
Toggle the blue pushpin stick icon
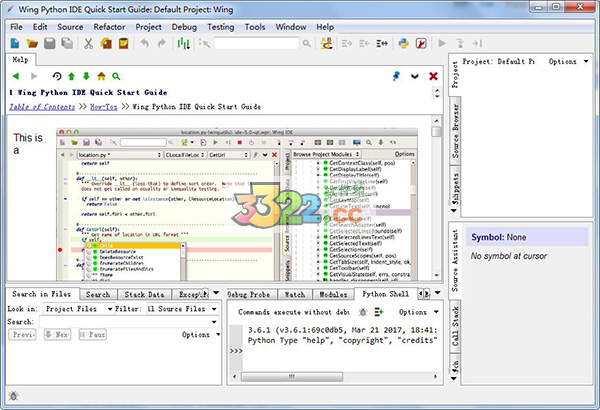pyautogui.click(x=396, y=76)
